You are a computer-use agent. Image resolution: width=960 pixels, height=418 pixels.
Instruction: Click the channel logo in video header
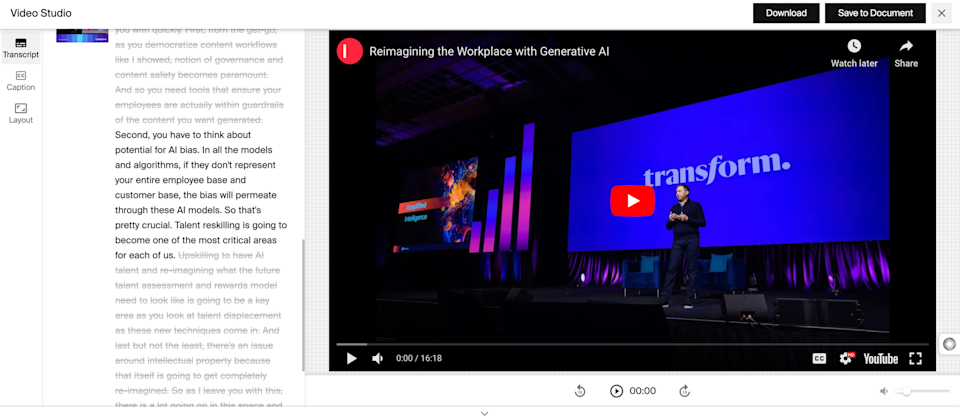point(350,51)
